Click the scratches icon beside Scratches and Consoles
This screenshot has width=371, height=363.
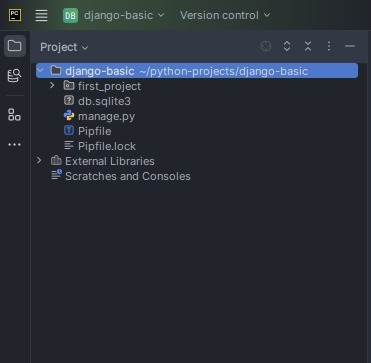56,175
